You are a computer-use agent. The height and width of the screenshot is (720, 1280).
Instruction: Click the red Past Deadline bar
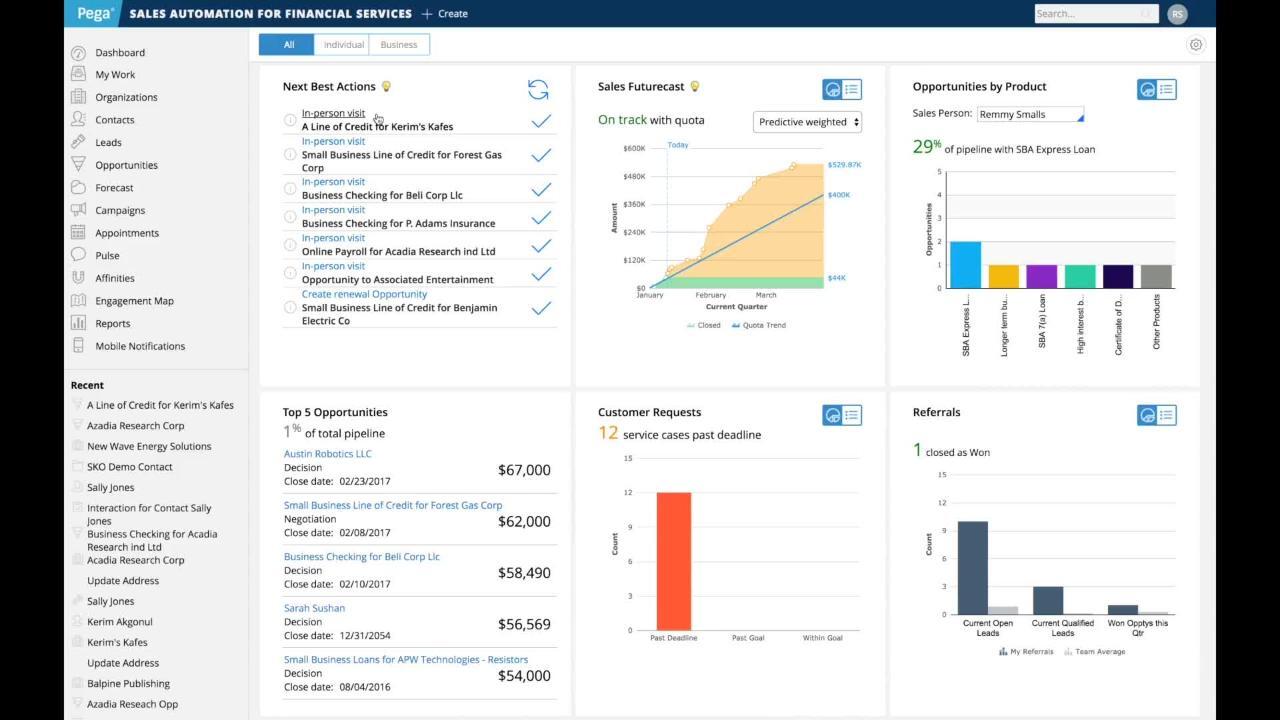point(673,560)
